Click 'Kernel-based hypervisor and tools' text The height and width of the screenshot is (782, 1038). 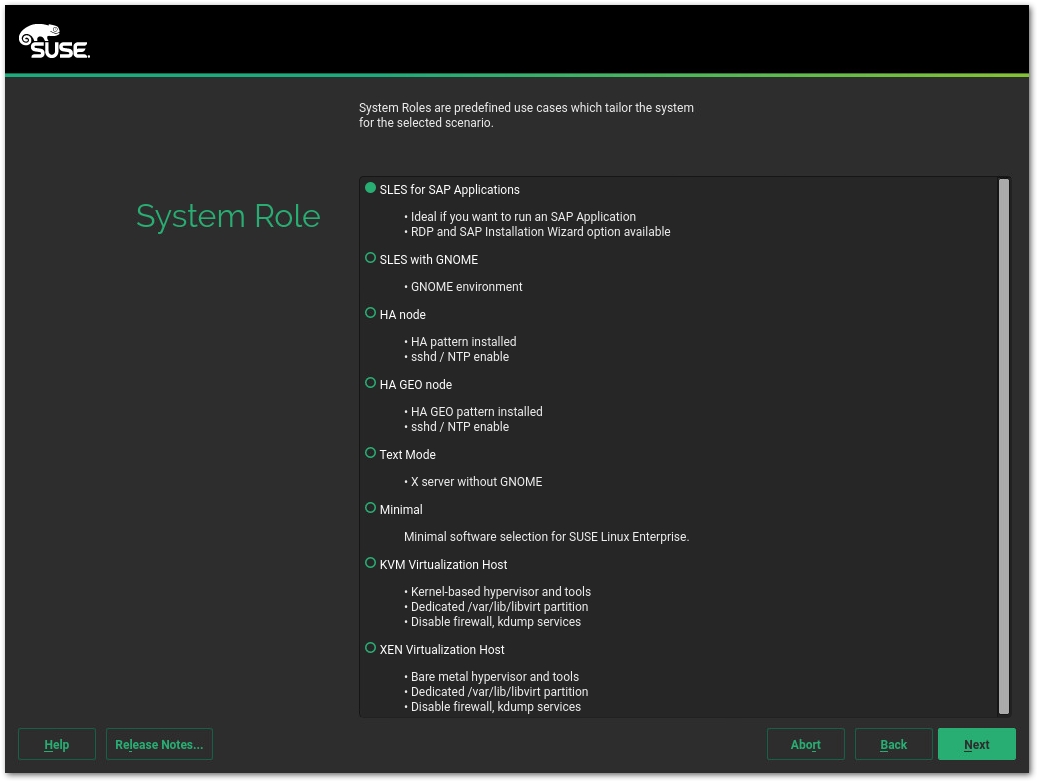coord(500,592)
